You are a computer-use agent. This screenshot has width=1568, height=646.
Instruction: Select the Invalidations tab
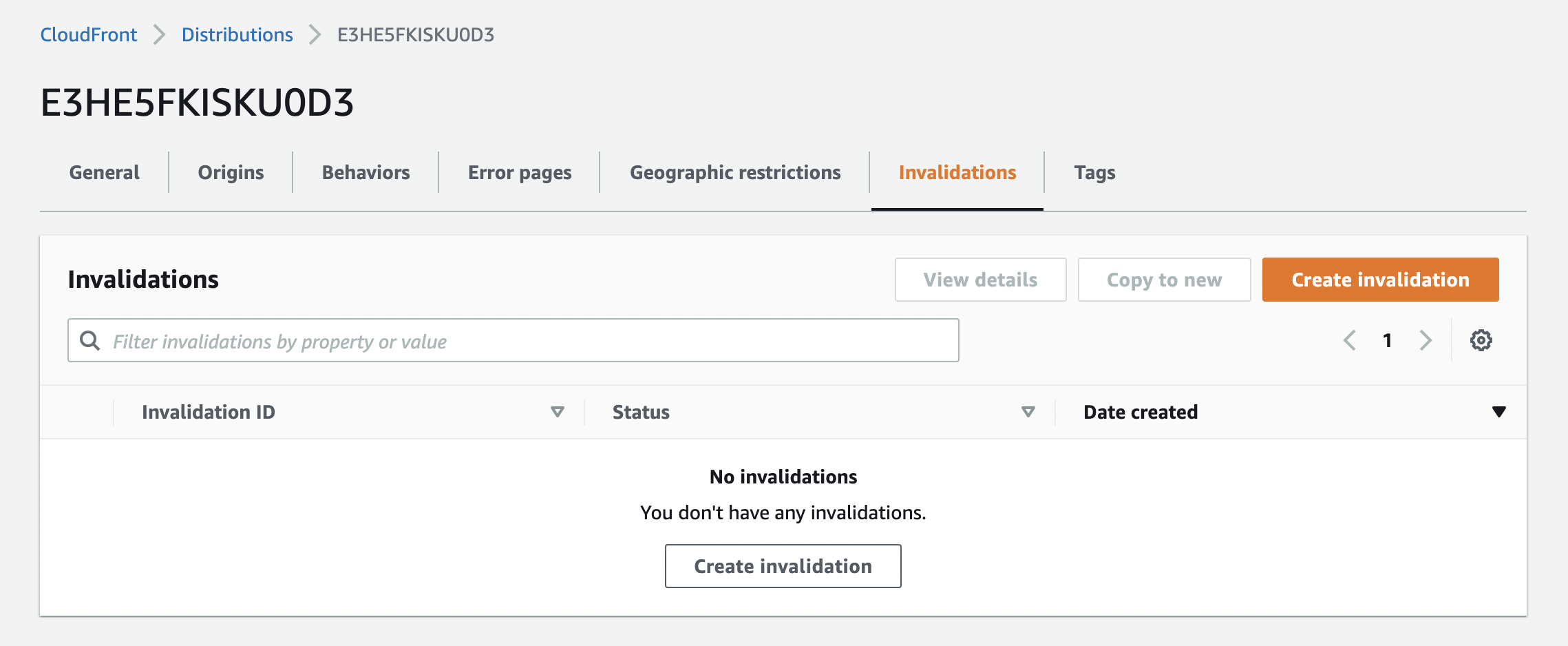click(957, 172)
